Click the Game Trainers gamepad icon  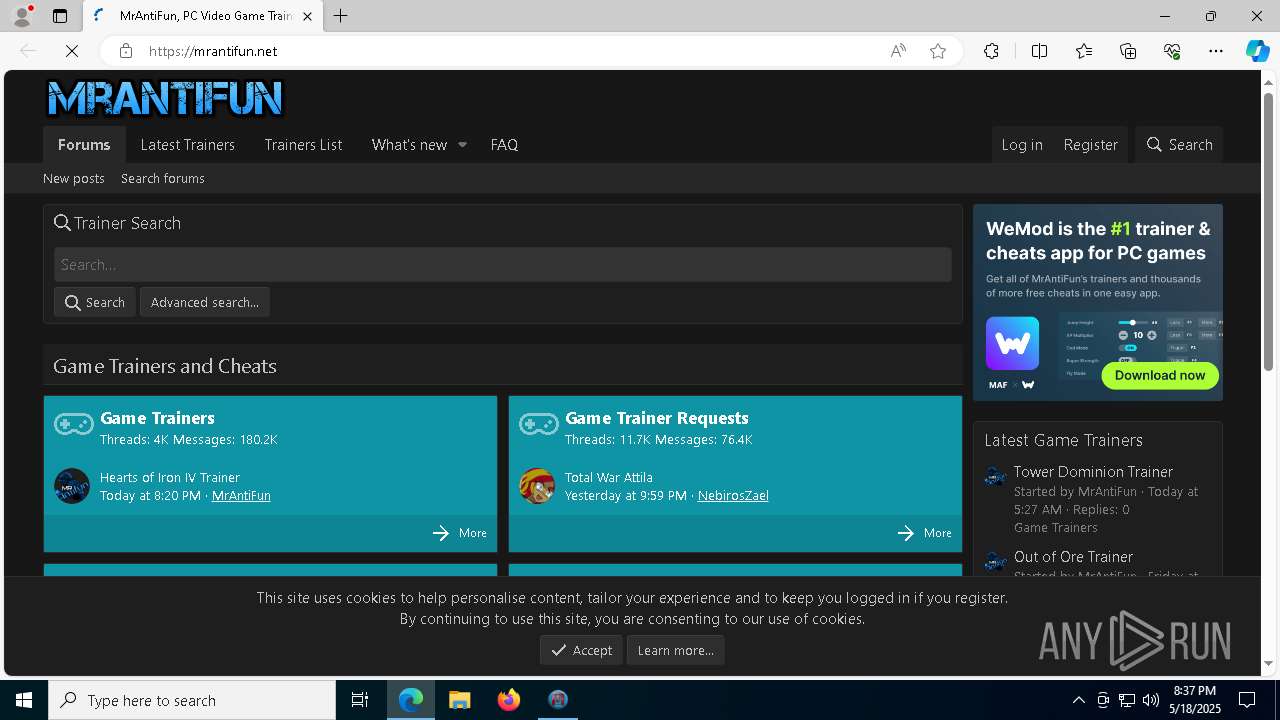(74, 424)
